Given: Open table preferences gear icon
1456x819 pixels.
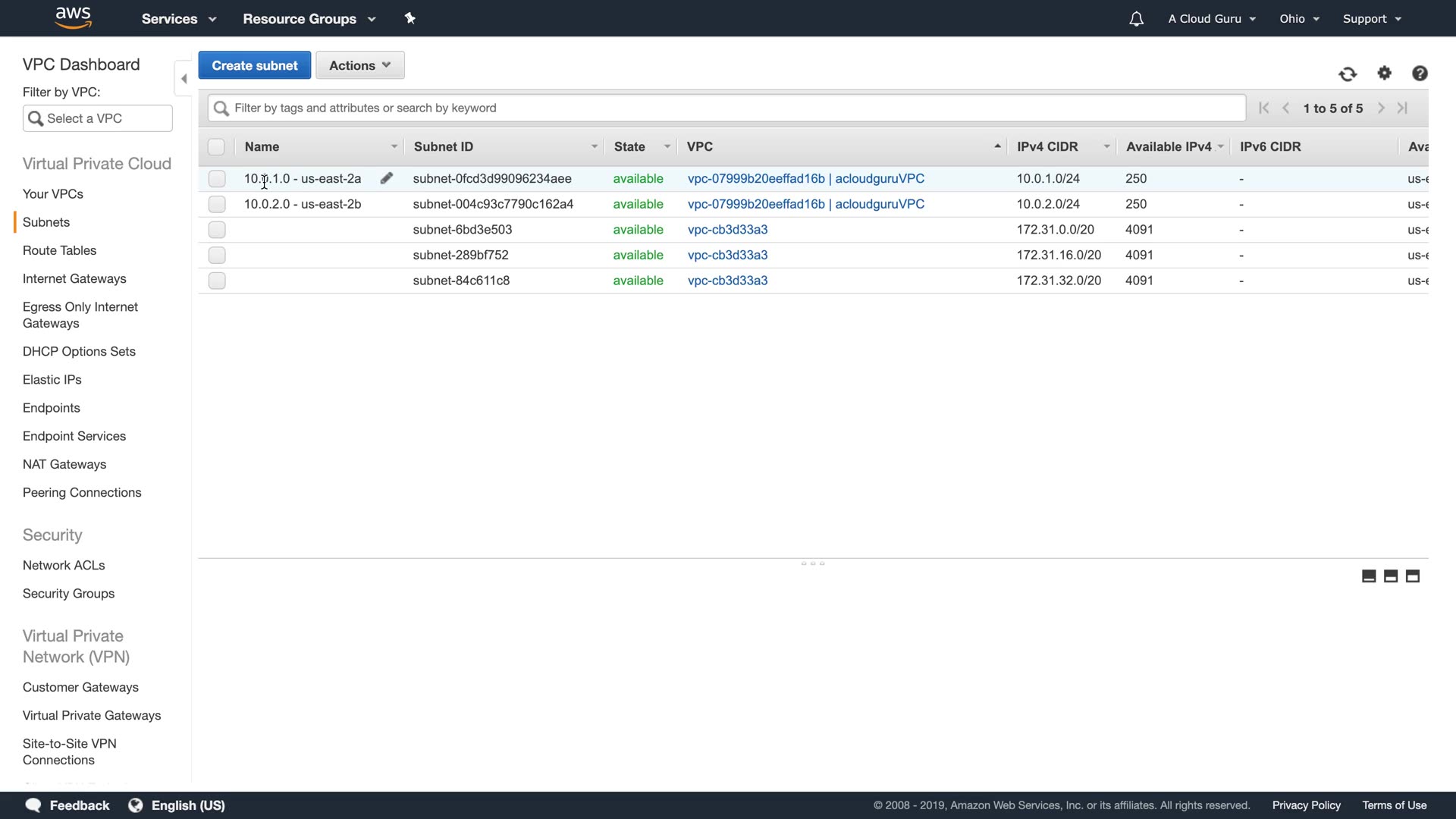Looking at the screenshot, I should click(x=1385, y=73).
